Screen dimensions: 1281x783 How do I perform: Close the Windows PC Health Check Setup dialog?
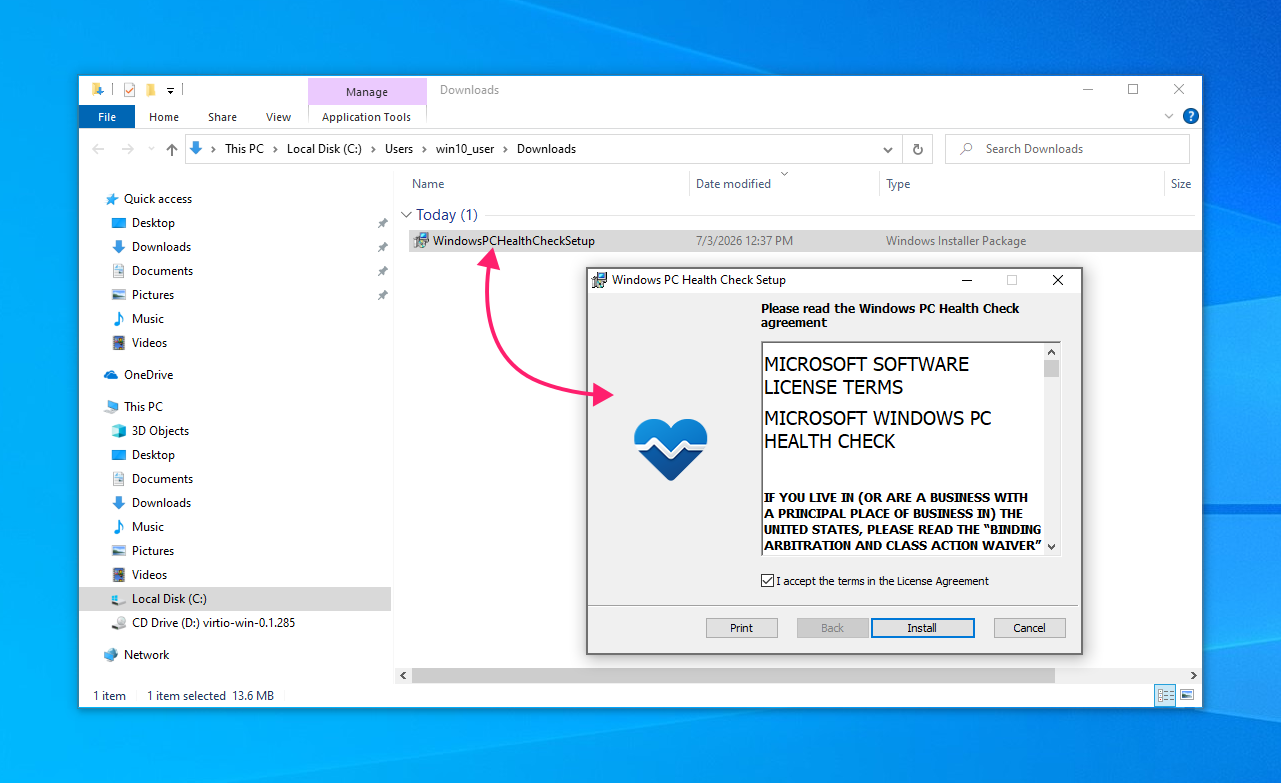point(1057,280)
